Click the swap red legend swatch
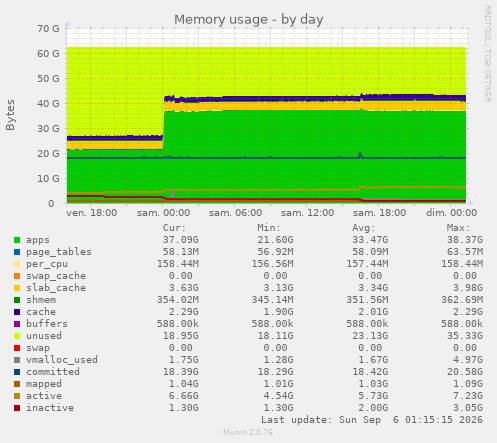The image size is (497, 443). 17,348
